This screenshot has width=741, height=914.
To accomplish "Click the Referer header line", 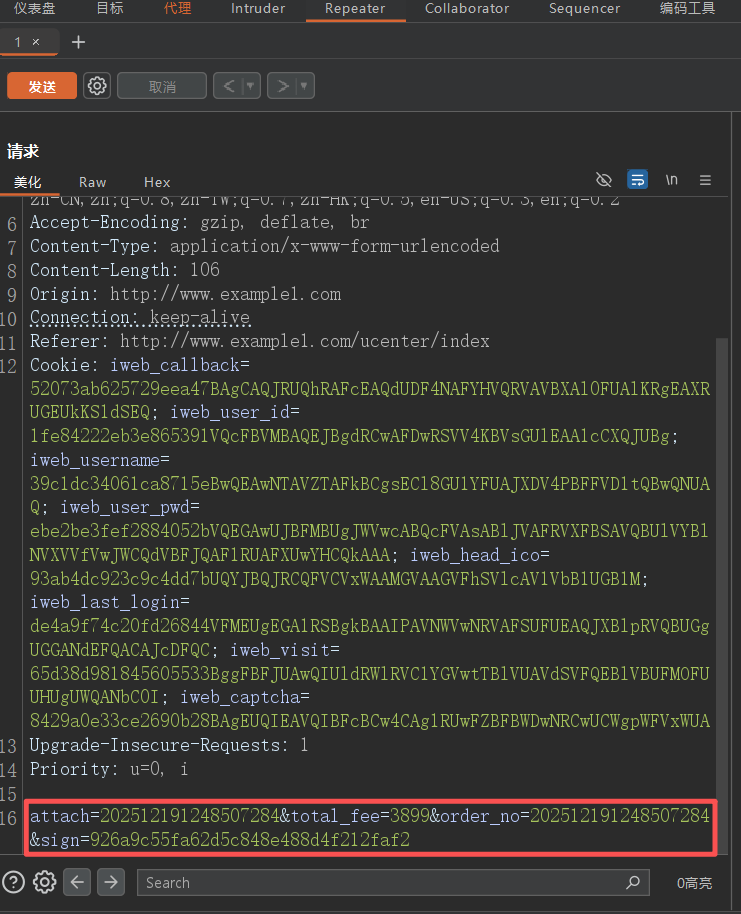I will (x=260, y=341).
